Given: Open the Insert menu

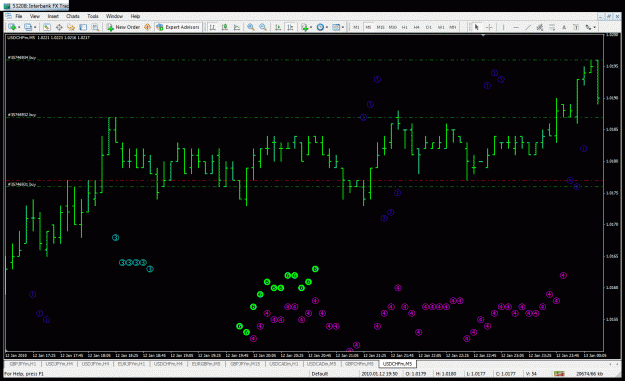Looking at the screenshot, I should [53, 16].
